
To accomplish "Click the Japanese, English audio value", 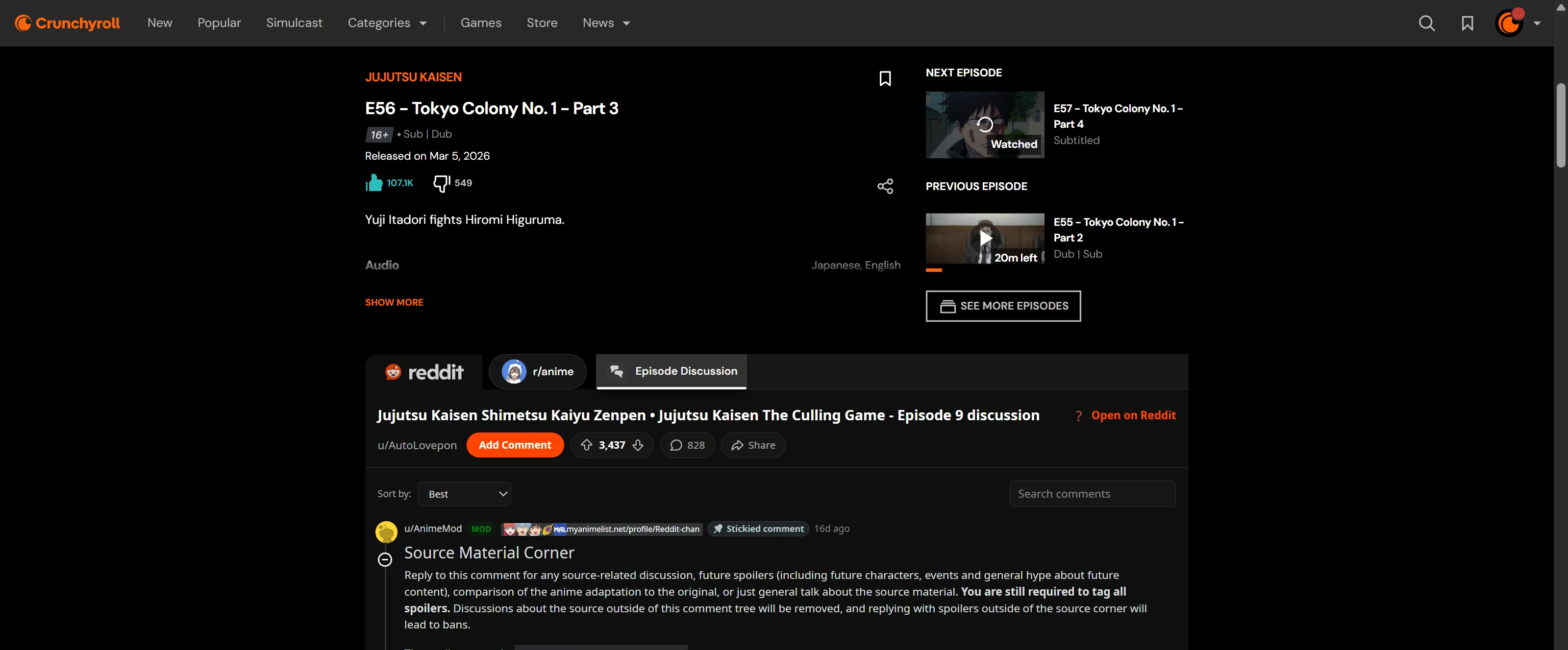I will tap(856, 265).
